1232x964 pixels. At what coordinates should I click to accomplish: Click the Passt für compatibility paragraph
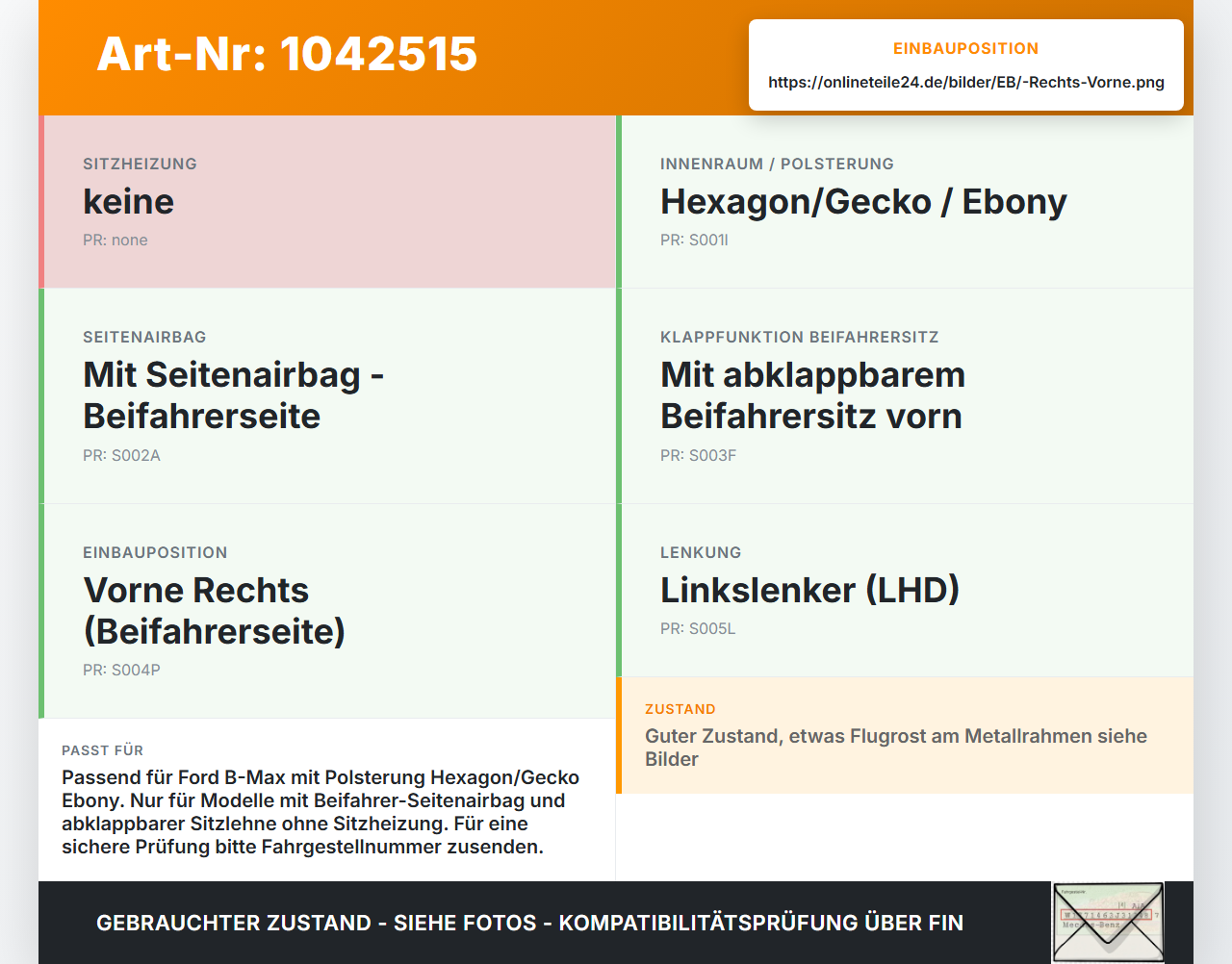321,812
